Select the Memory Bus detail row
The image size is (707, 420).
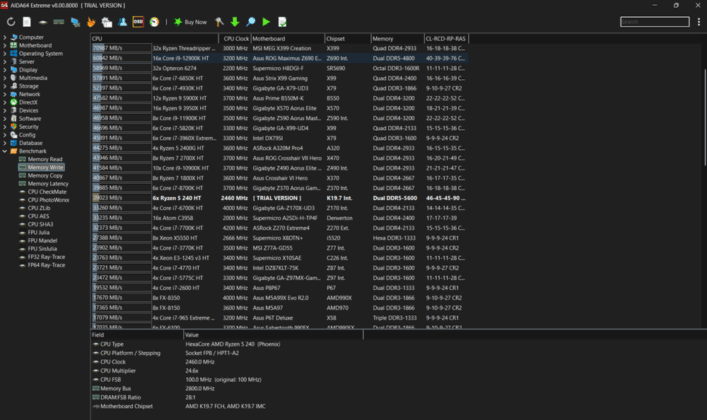tap(225, 388)
